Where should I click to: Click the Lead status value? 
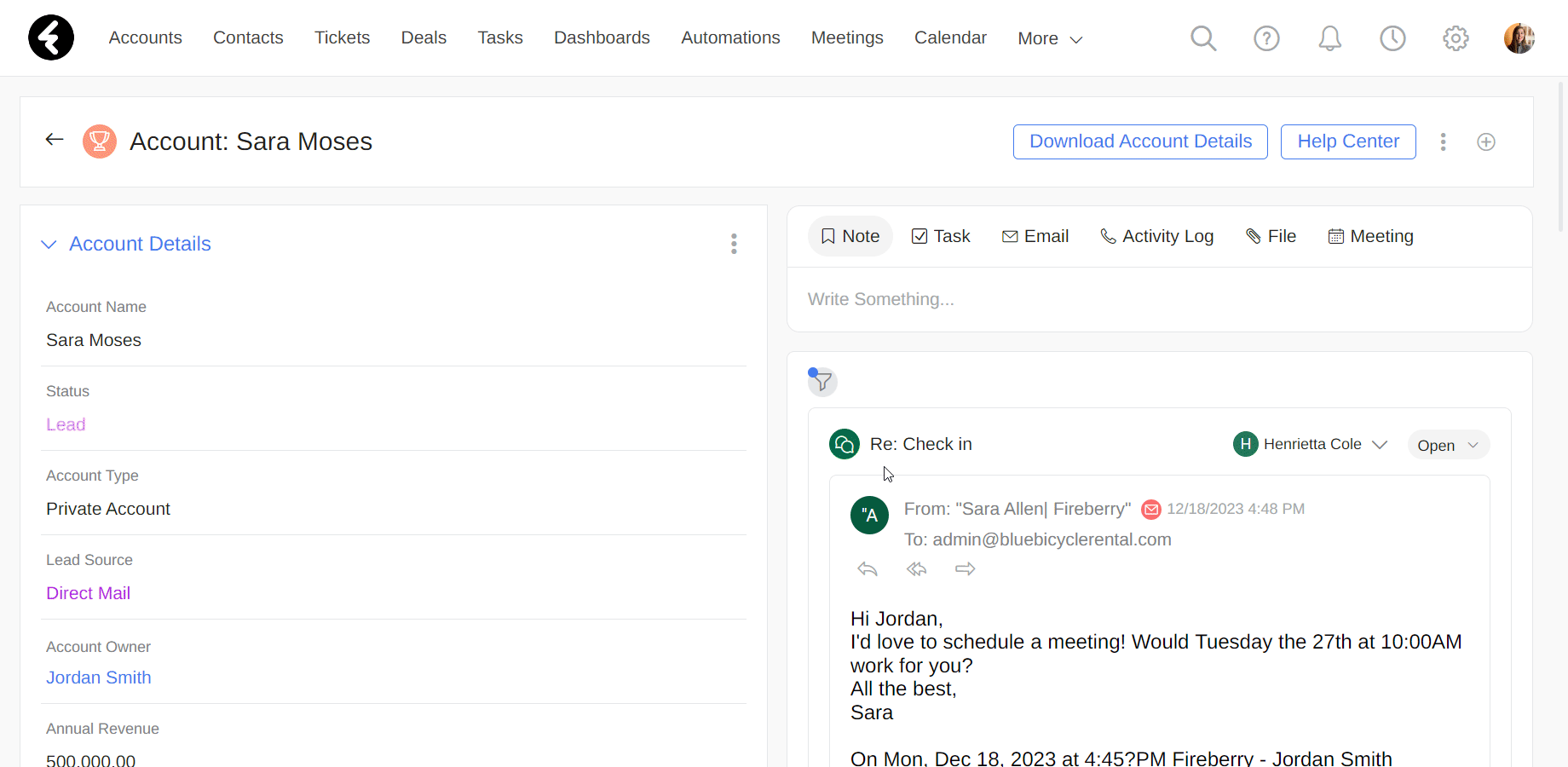tap(66, 424)
